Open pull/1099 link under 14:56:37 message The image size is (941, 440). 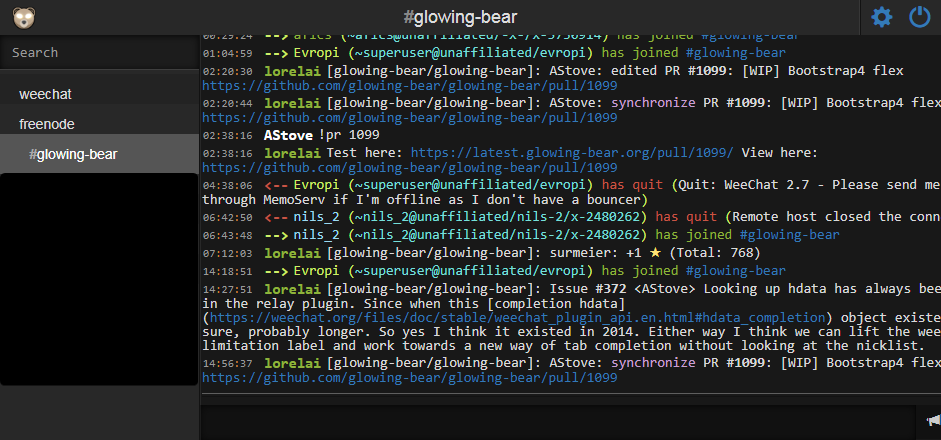409,378
